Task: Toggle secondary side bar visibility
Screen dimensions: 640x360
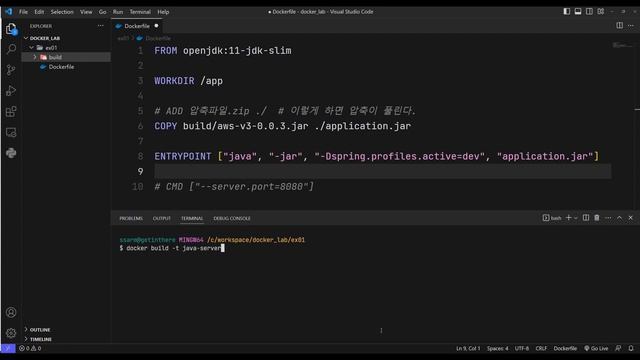Action: pos(589,11)
